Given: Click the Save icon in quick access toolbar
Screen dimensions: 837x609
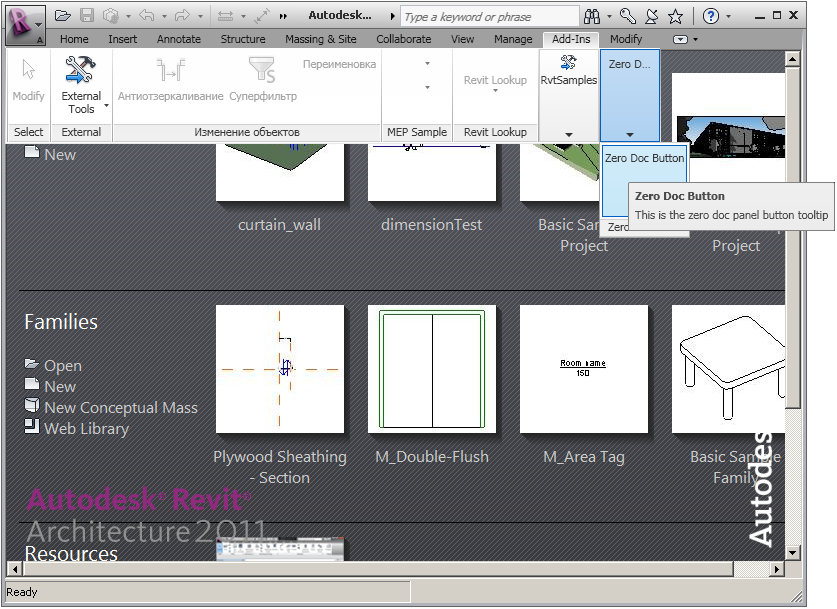Looking at the screenshot, I should 87,14.
